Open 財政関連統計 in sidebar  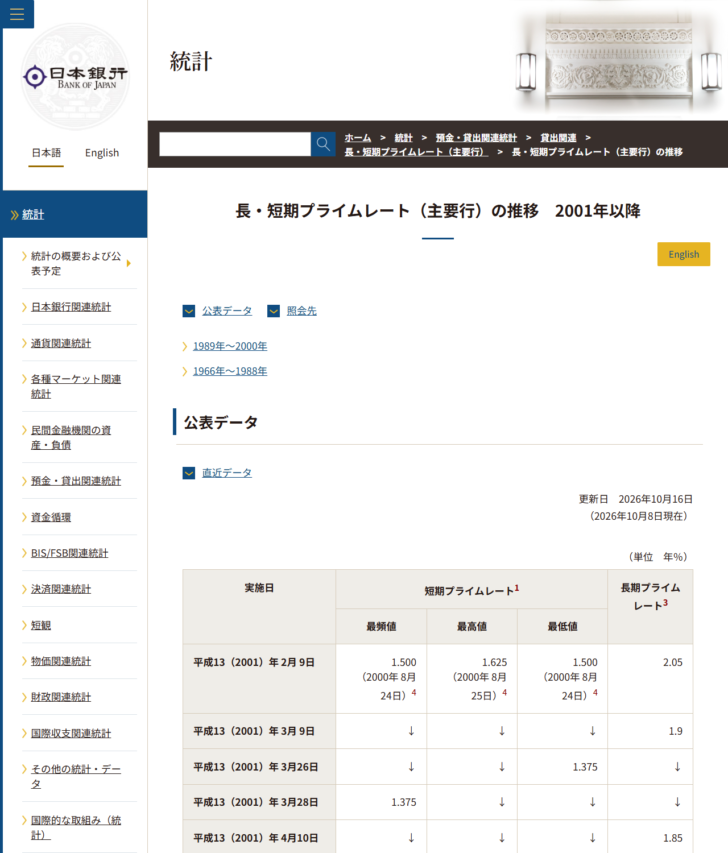point(61,697)
